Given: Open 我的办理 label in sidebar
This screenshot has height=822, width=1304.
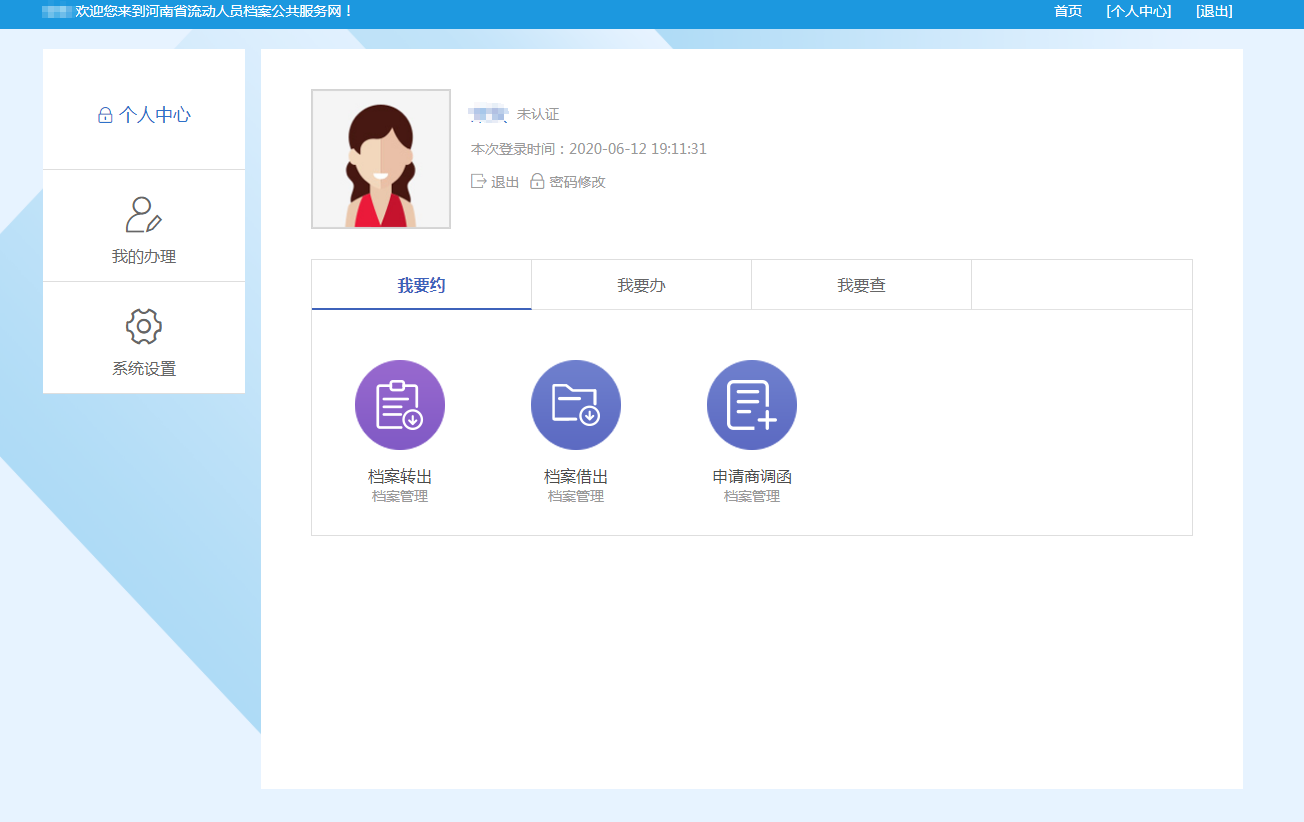Looking at the screenshot, I should [144, 257].
